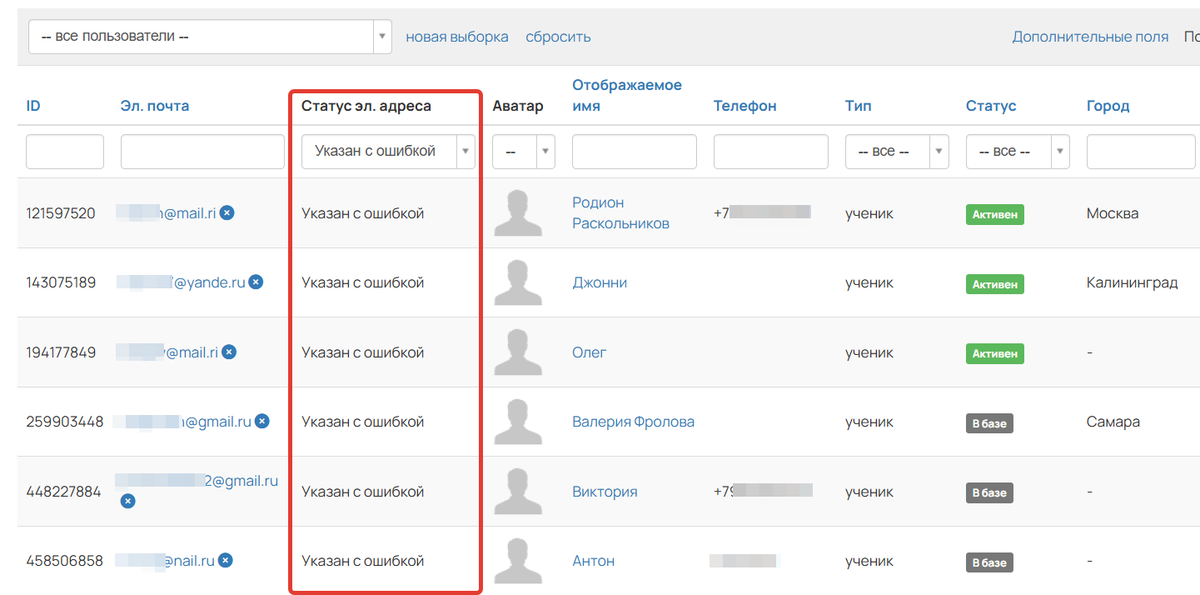Click the error icon beside the @yande.ru email
The width and height of the screenshot is (1200, 595).
(256, 283)
